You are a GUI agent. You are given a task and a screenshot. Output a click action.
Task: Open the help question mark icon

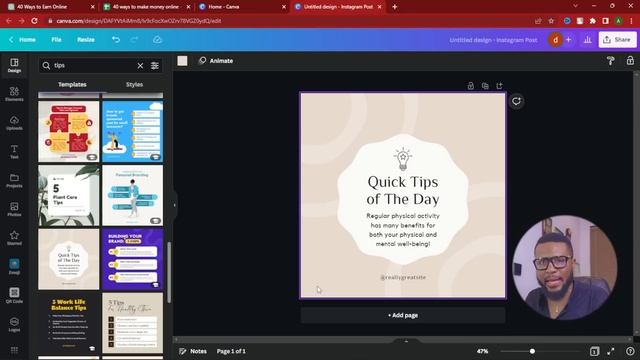point(630,351)
